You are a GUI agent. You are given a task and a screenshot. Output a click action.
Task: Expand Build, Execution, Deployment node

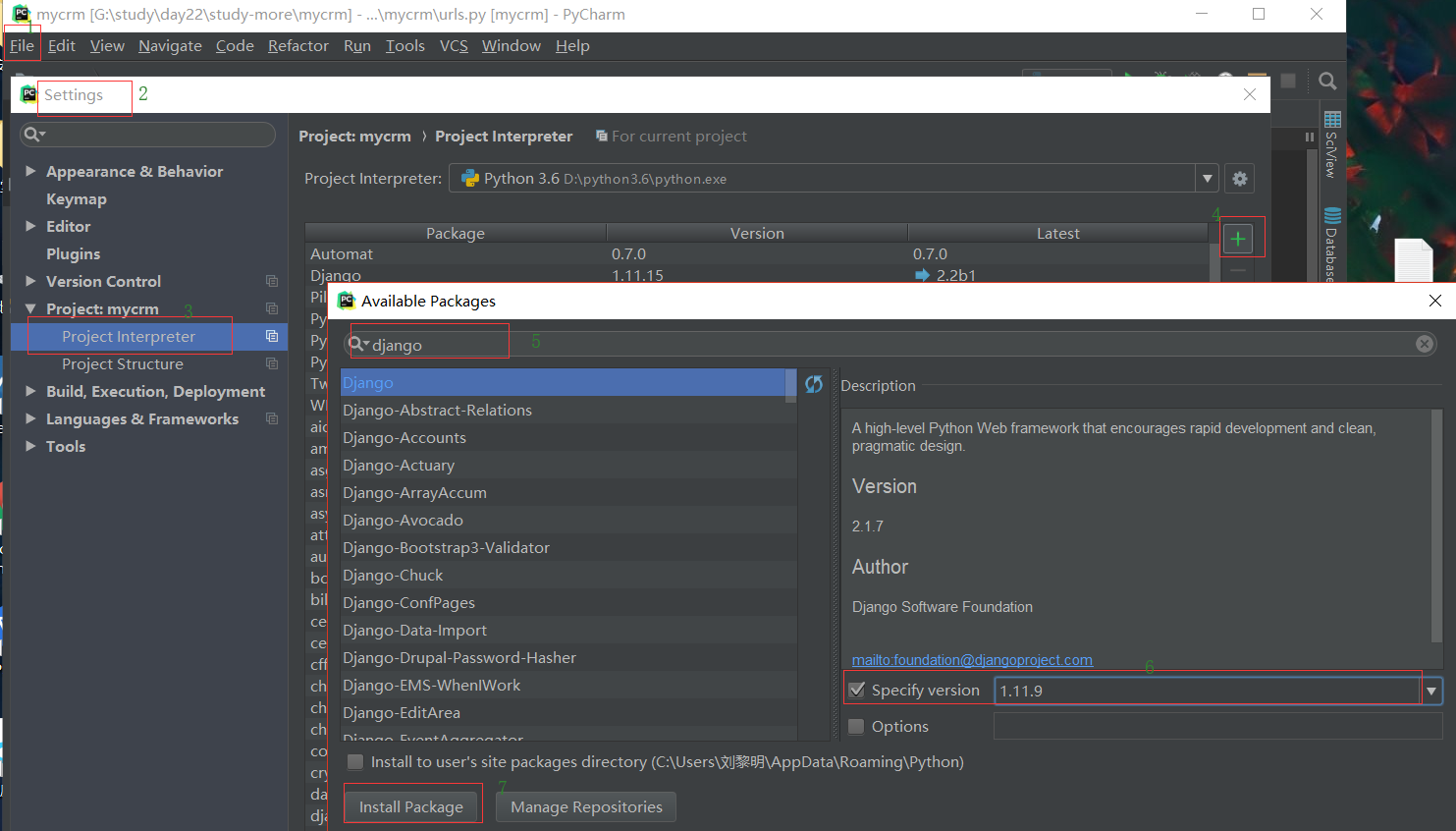(x=30, y=391)
